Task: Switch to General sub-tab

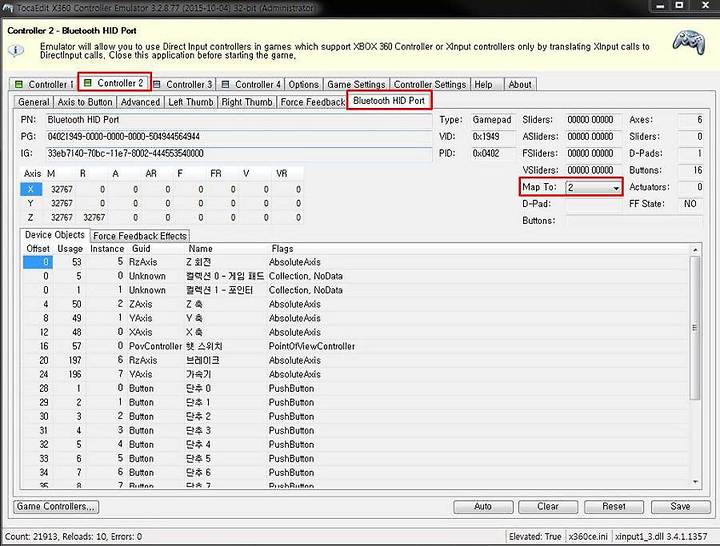Action: click(x=34, y=102)
